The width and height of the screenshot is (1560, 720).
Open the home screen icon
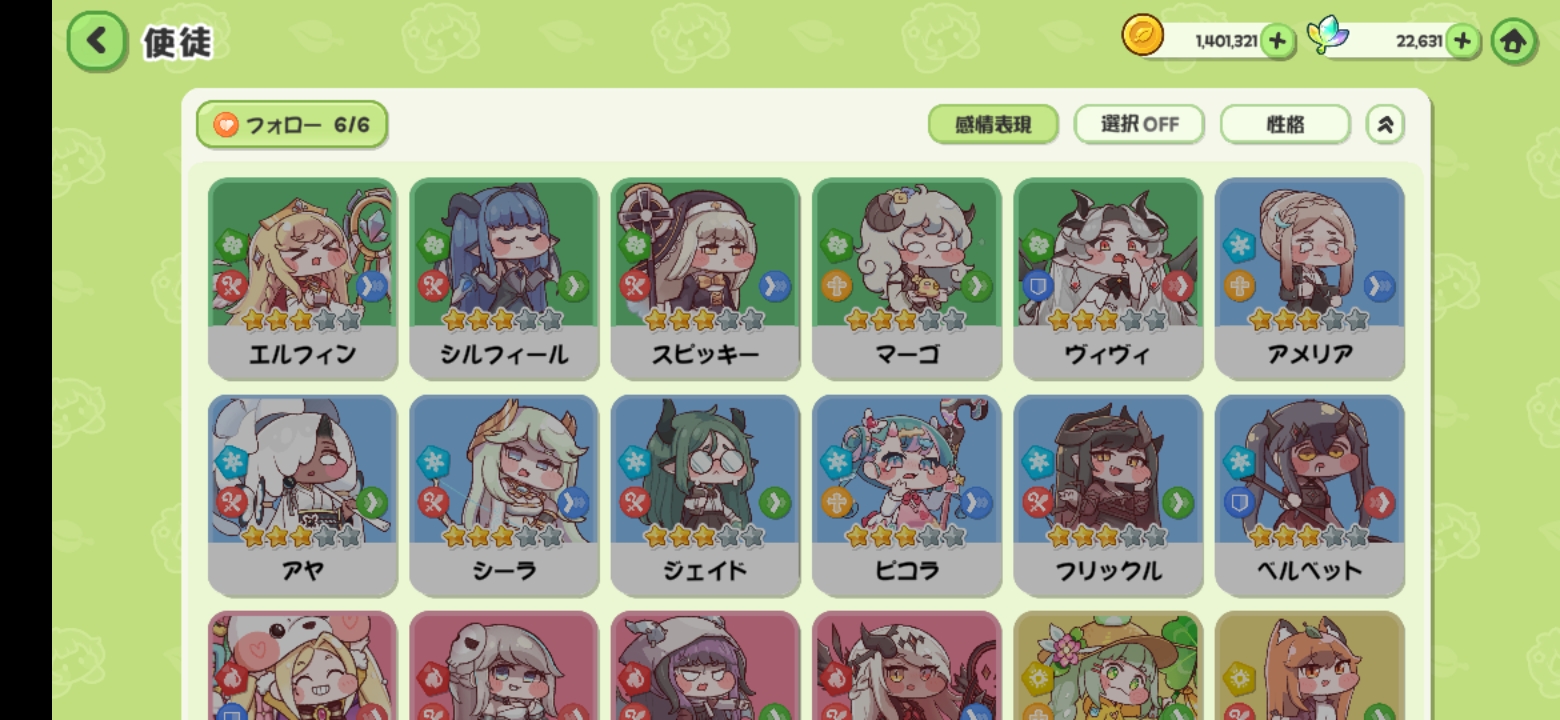[1513, 41]
